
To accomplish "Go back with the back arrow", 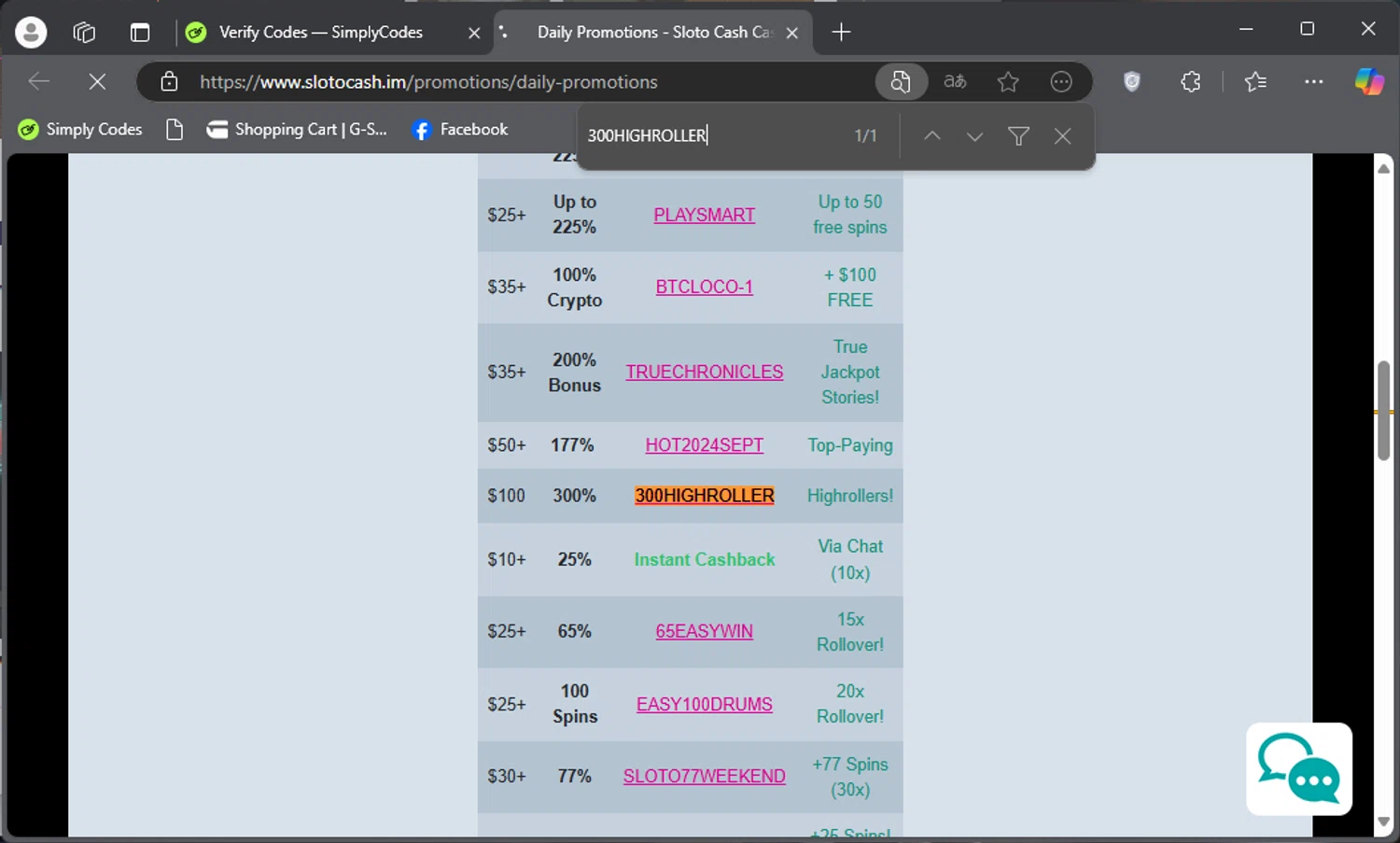I will pos(39,82).
